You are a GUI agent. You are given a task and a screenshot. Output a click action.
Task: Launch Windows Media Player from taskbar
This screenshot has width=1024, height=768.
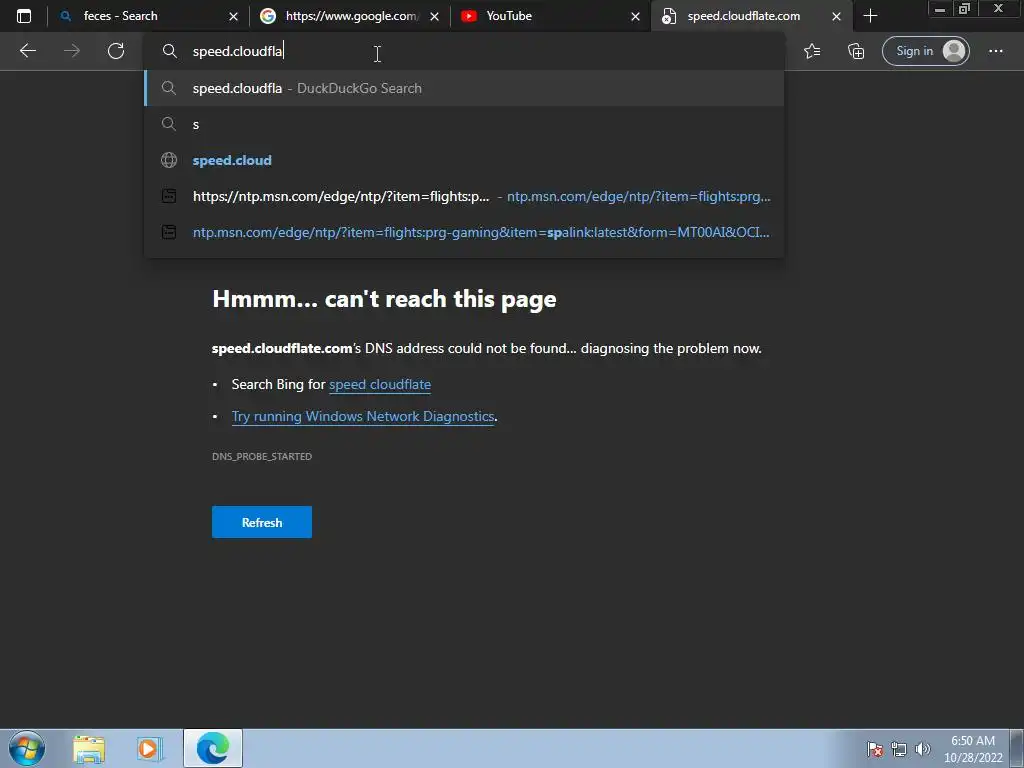point(150,749)
